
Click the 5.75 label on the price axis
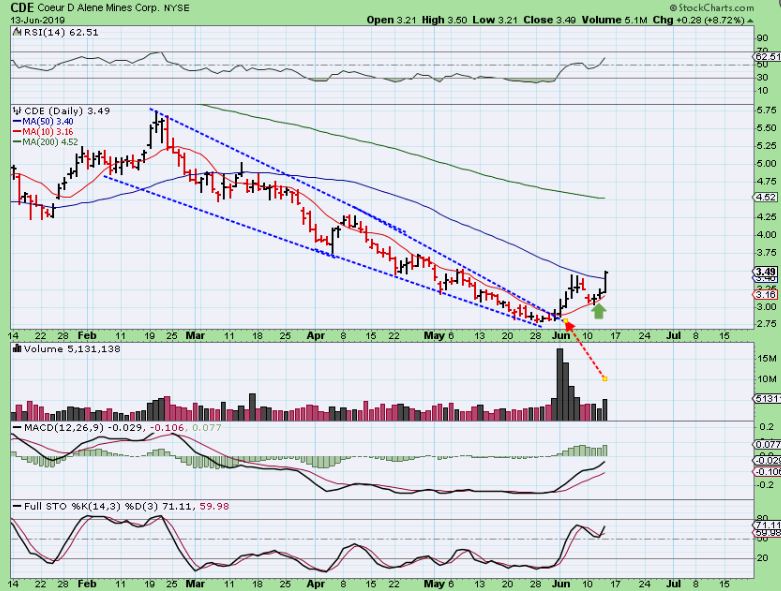click(x=766, y=111)
